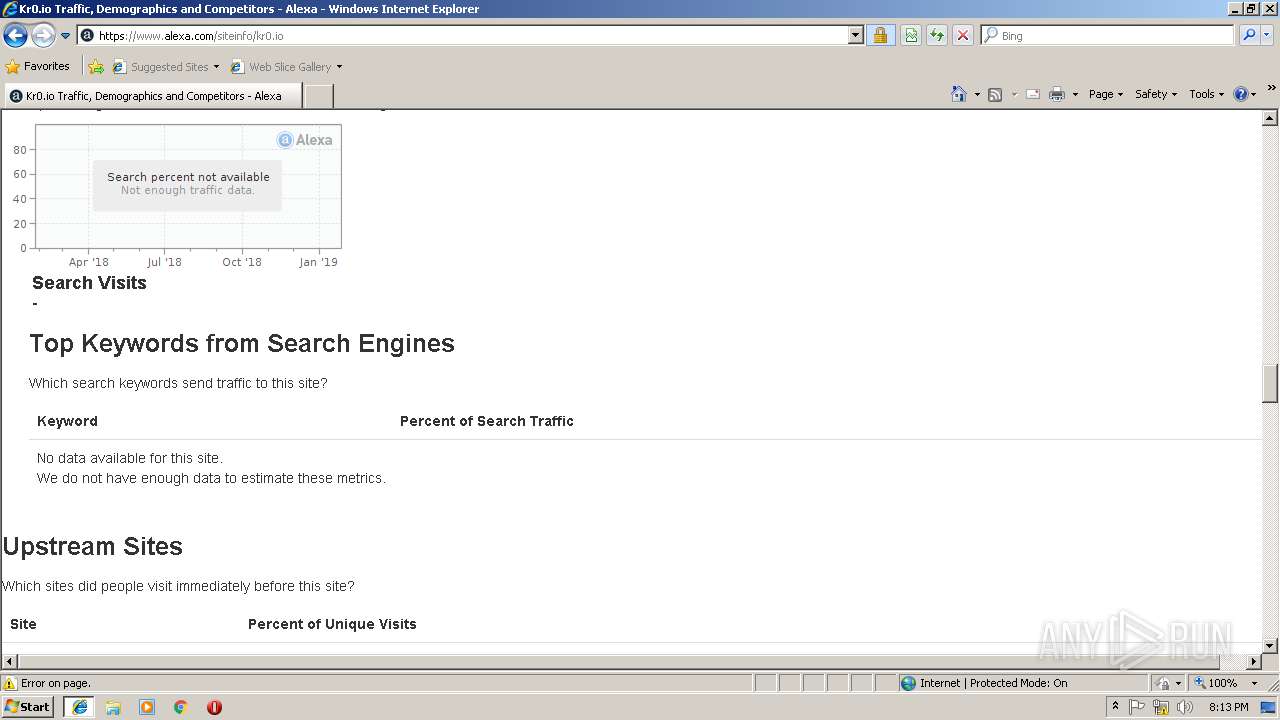Click the Site column header
1280x720 pixels.
coord(23,624)
